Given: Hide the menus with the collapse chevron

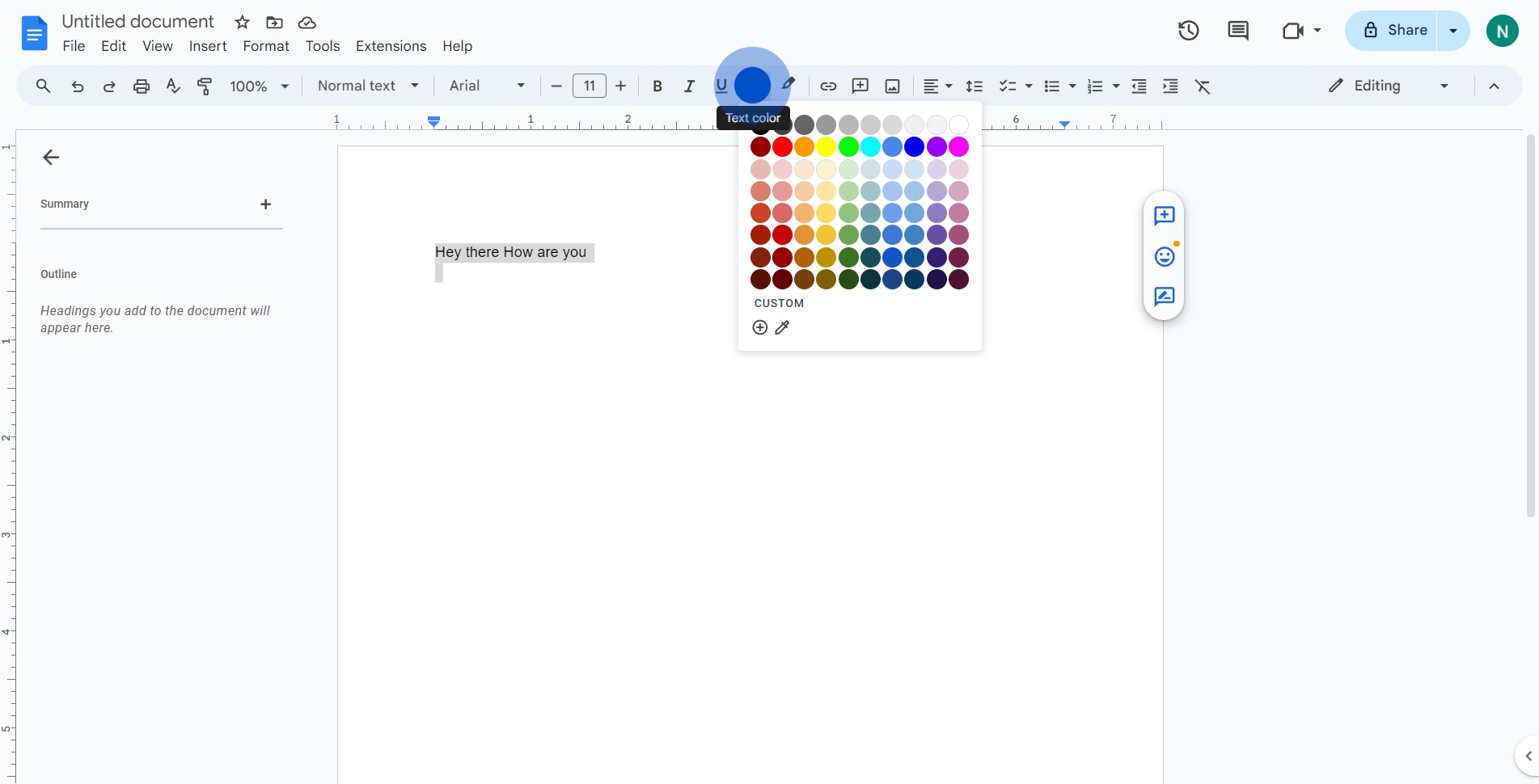Looking at the screenshot, I should (1494, 86).
